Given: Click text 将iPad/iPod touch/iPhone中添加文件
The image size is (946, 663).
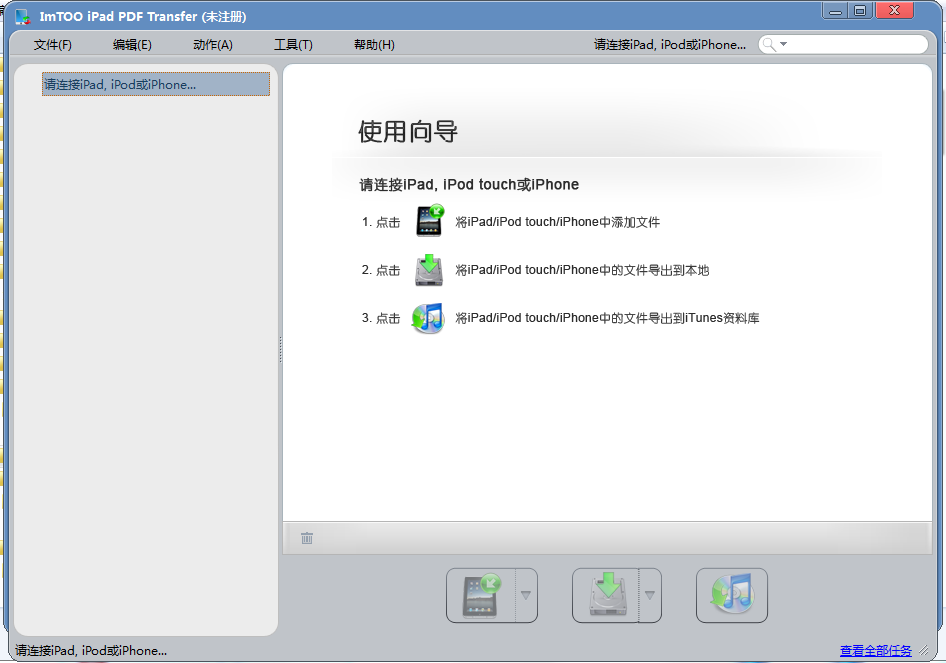Looking at the screenshot, I should tap(557, 222).
